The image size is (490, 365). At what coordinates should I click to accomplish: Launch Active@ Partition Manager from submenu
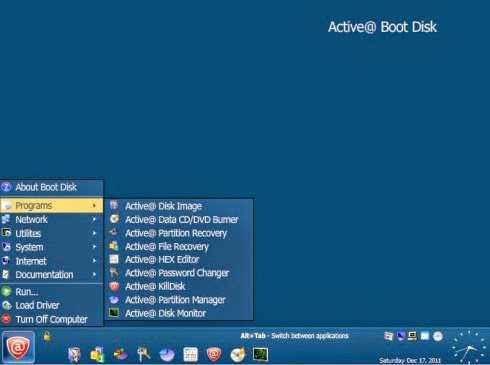pyautogui.click(x=179, y=300)
